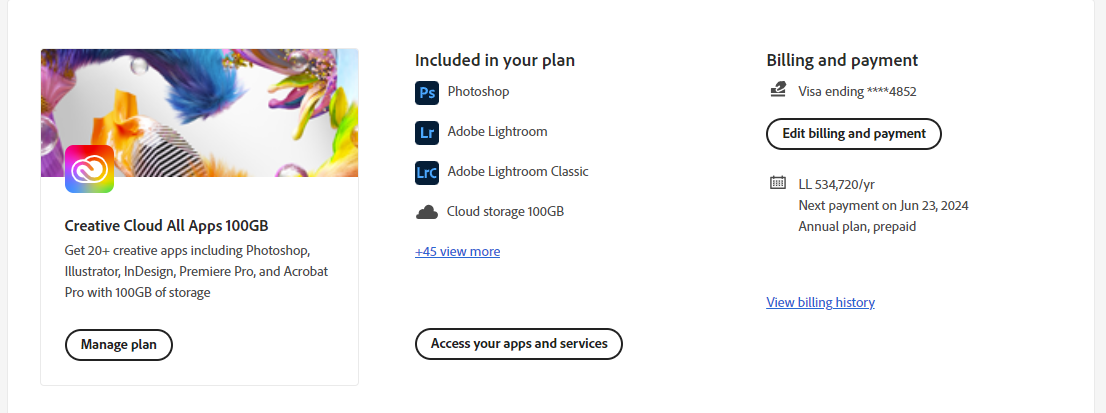Click the calendar icon next to yearly price
1106x413 pixels.
777,183
